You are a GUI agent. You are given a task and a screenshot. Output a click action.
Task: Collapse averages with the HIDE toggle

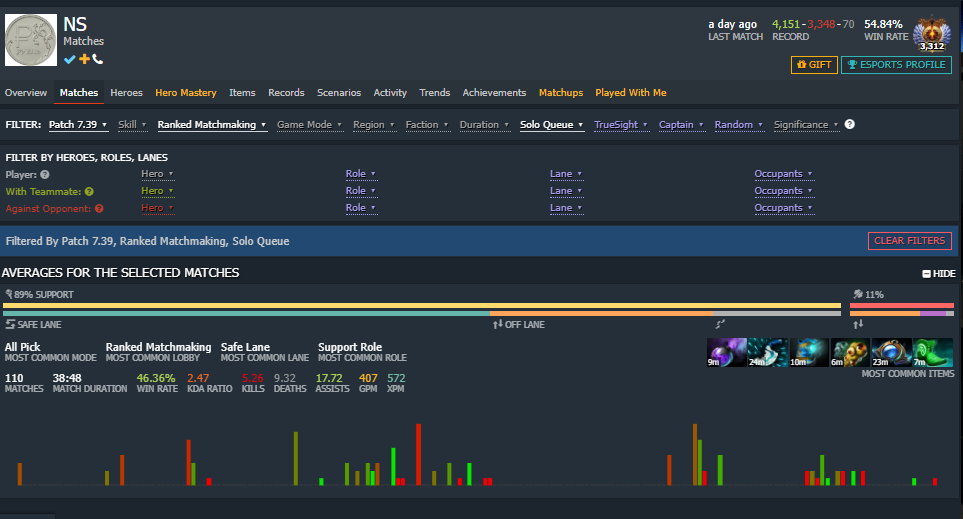[938, 274]
